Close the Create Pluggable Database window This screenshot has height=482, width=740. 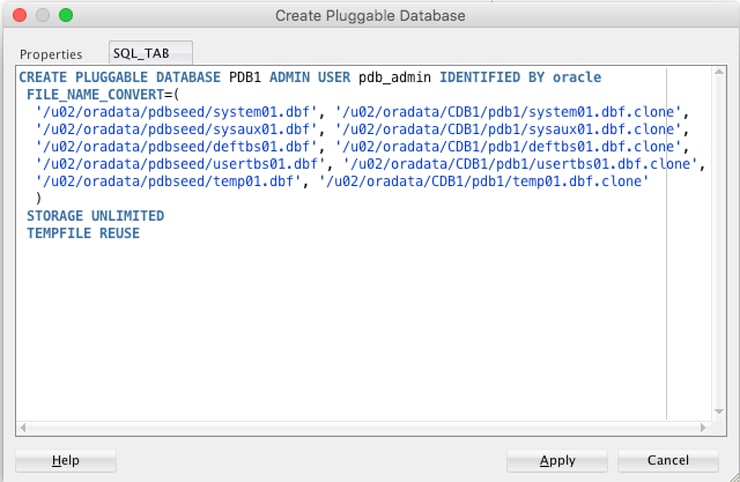pos(20,15)
